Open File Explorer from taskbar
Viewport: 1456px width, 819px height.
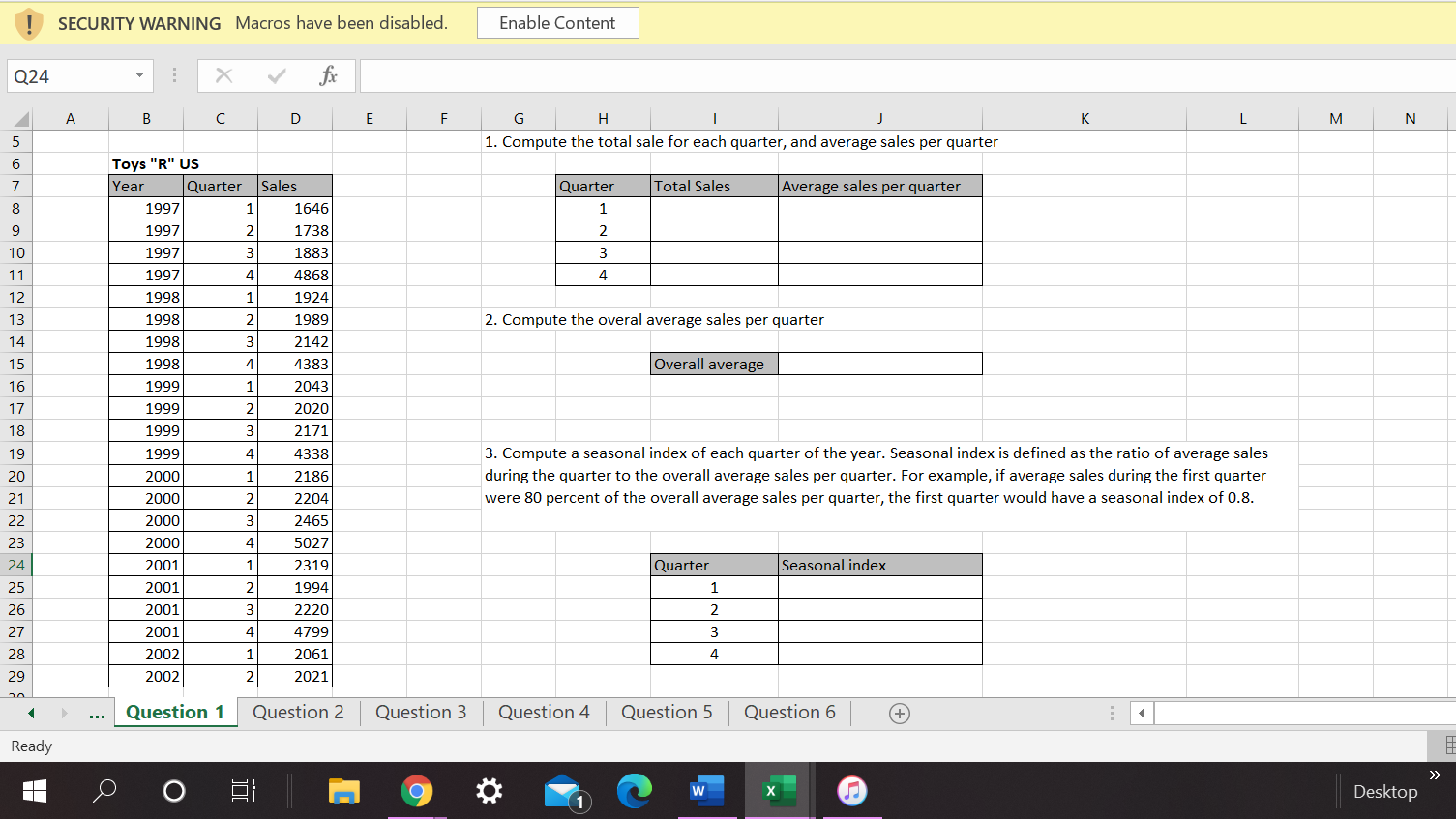[x=343, y=791]
